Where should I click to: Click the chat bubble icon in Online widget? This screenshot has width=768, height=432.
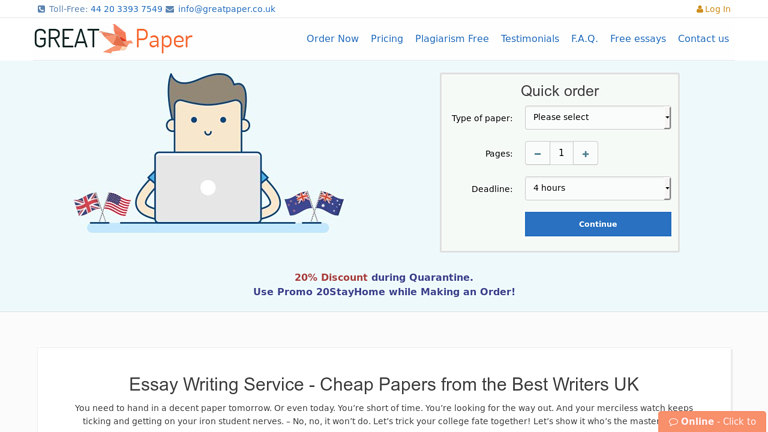click(673, 422)
